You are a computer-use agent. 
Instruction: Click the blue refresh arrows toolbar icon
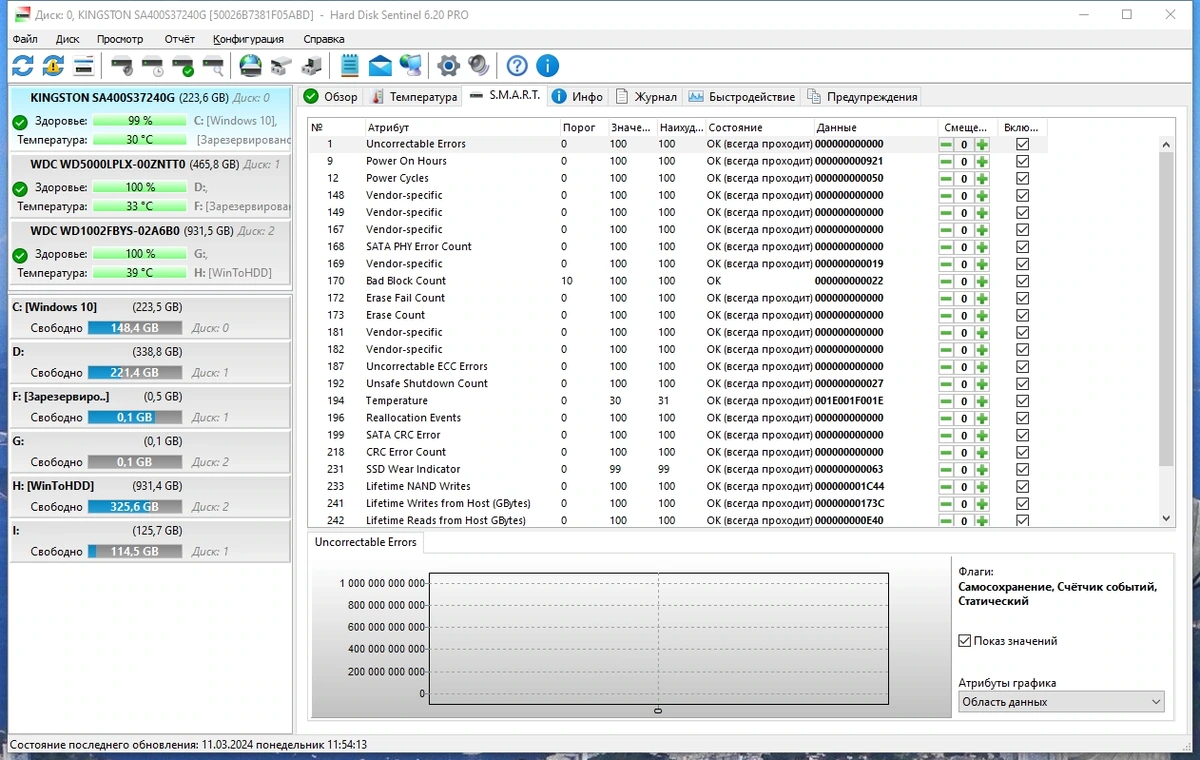(22, 66)
